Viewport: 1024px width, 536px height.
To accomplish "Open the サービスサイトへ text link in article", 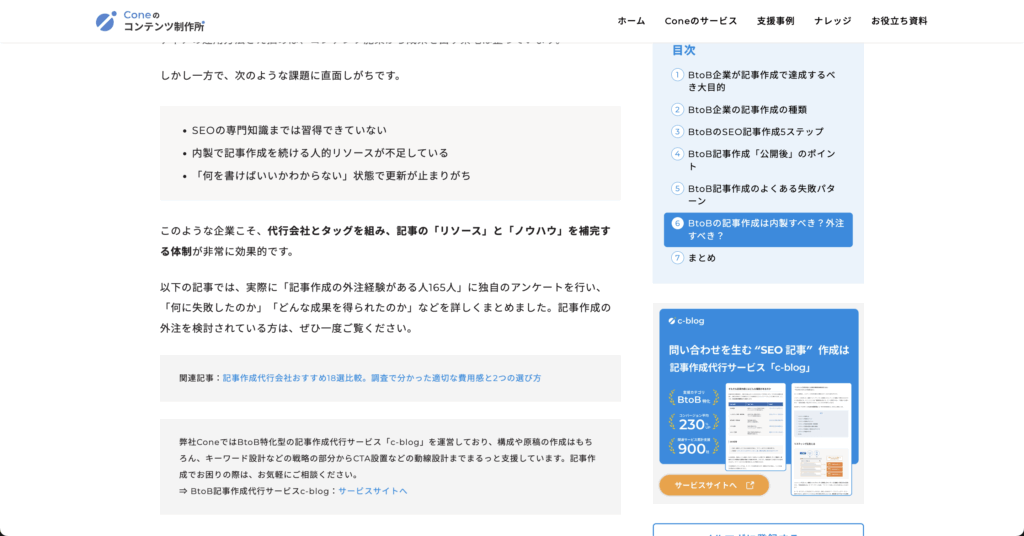I will point(373,491).
